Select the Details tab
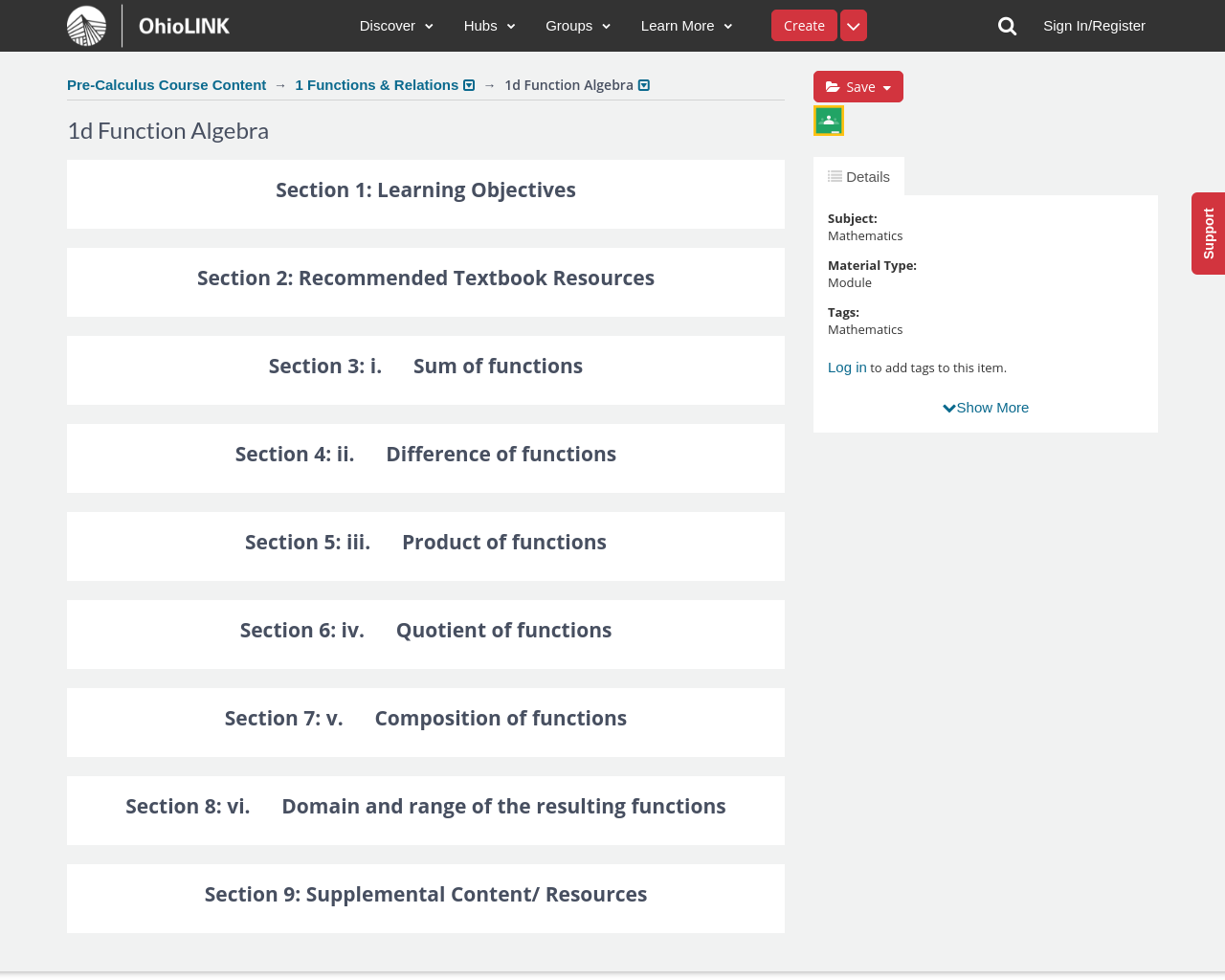The image size is (1225, 980). click(859, 177)
